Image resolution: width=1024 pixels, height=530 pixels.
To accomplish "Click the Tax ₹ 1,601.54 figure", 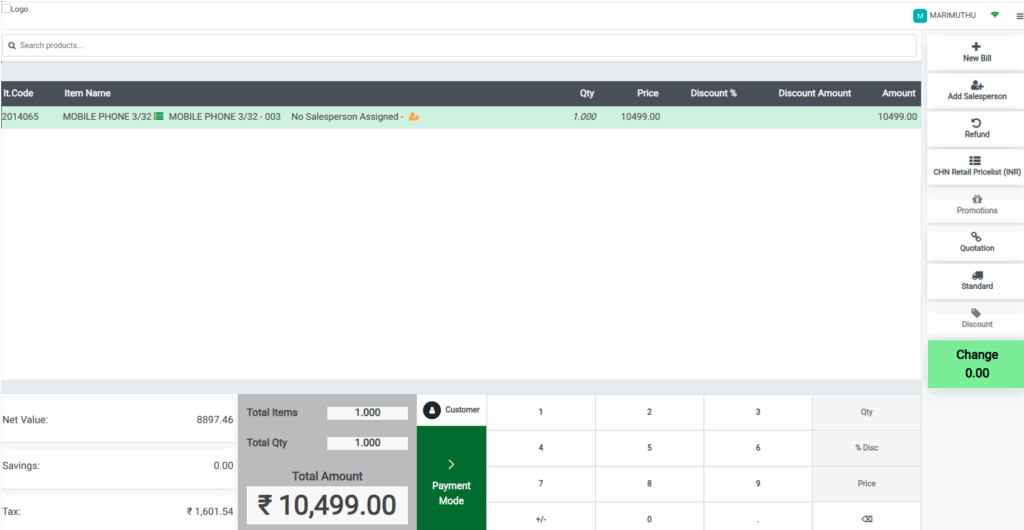I will (210, 512).
